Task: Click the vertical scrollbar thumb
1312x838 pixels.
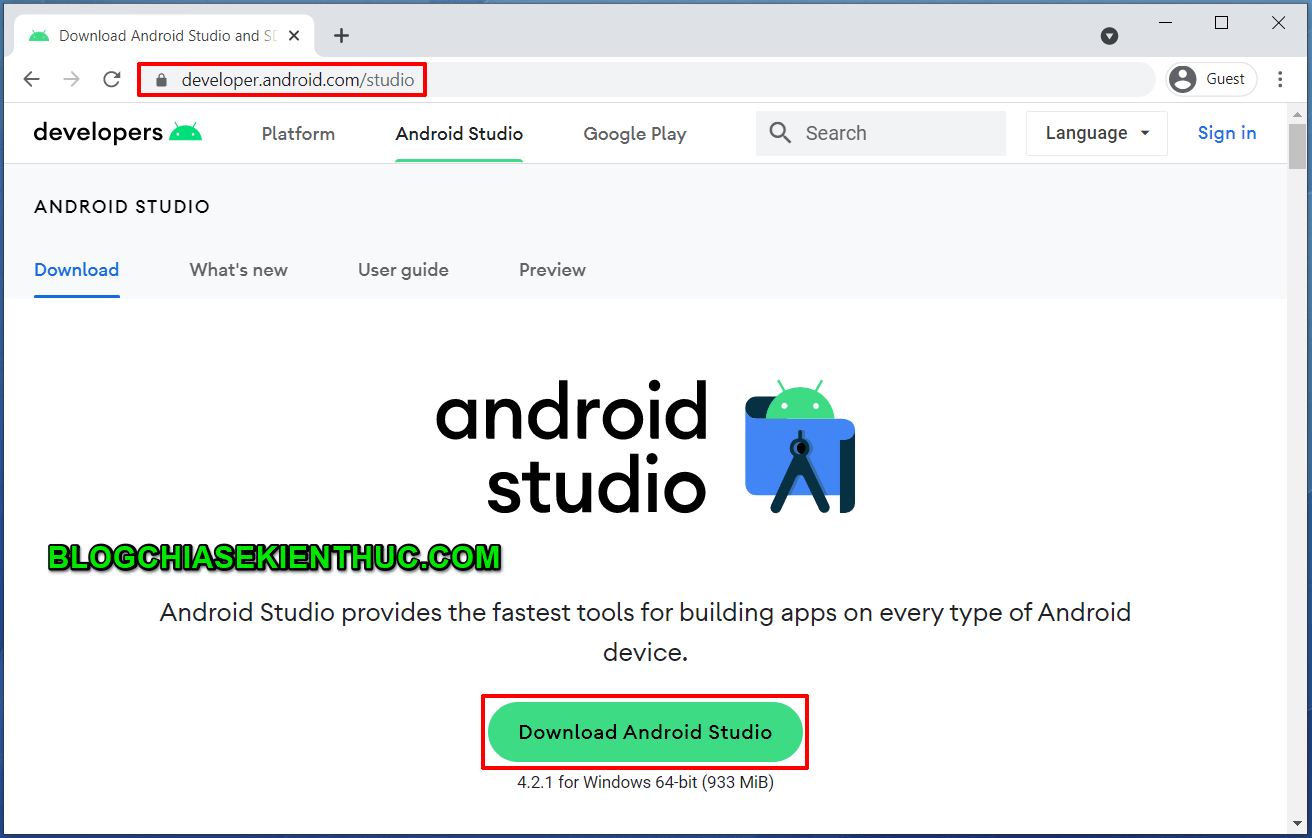Action: [1297, 146]
